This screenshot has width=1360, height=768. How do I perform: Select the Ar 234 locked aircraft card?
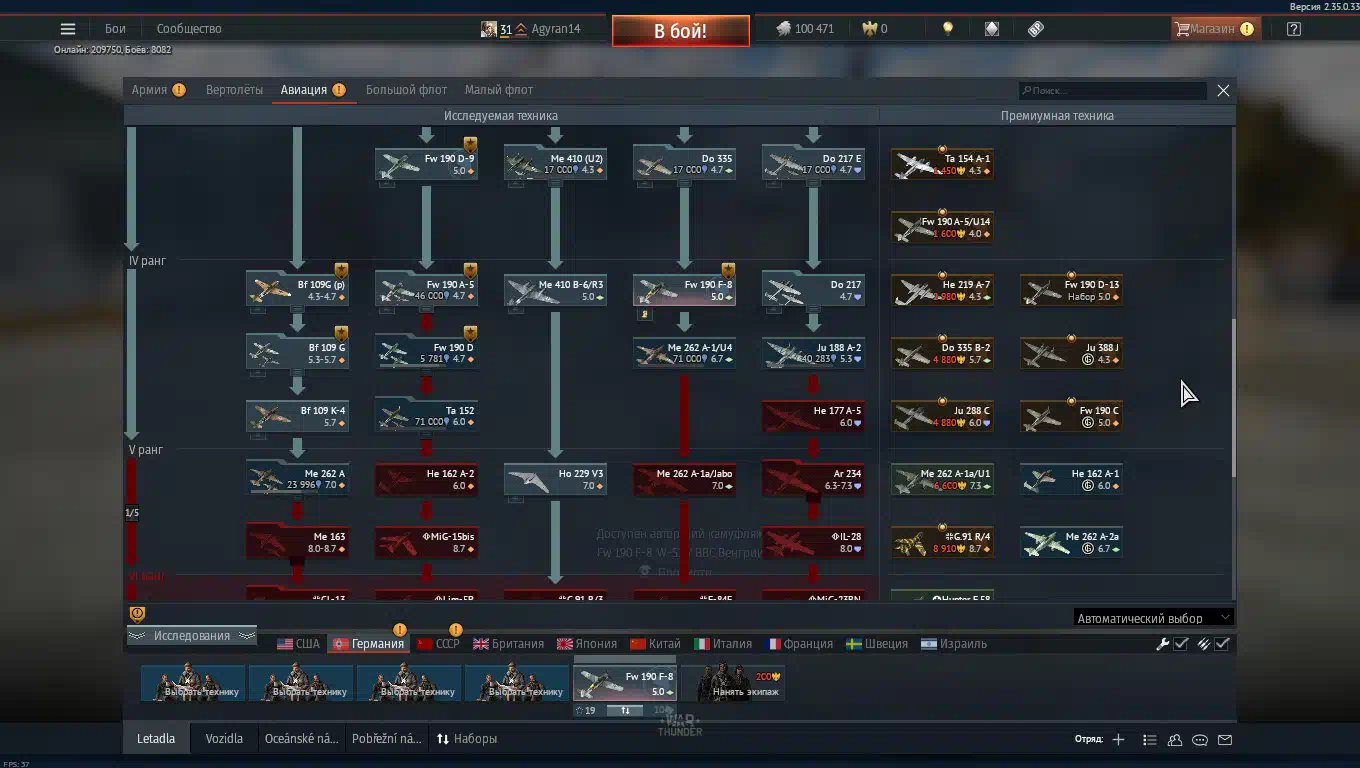tap(813, 479)
